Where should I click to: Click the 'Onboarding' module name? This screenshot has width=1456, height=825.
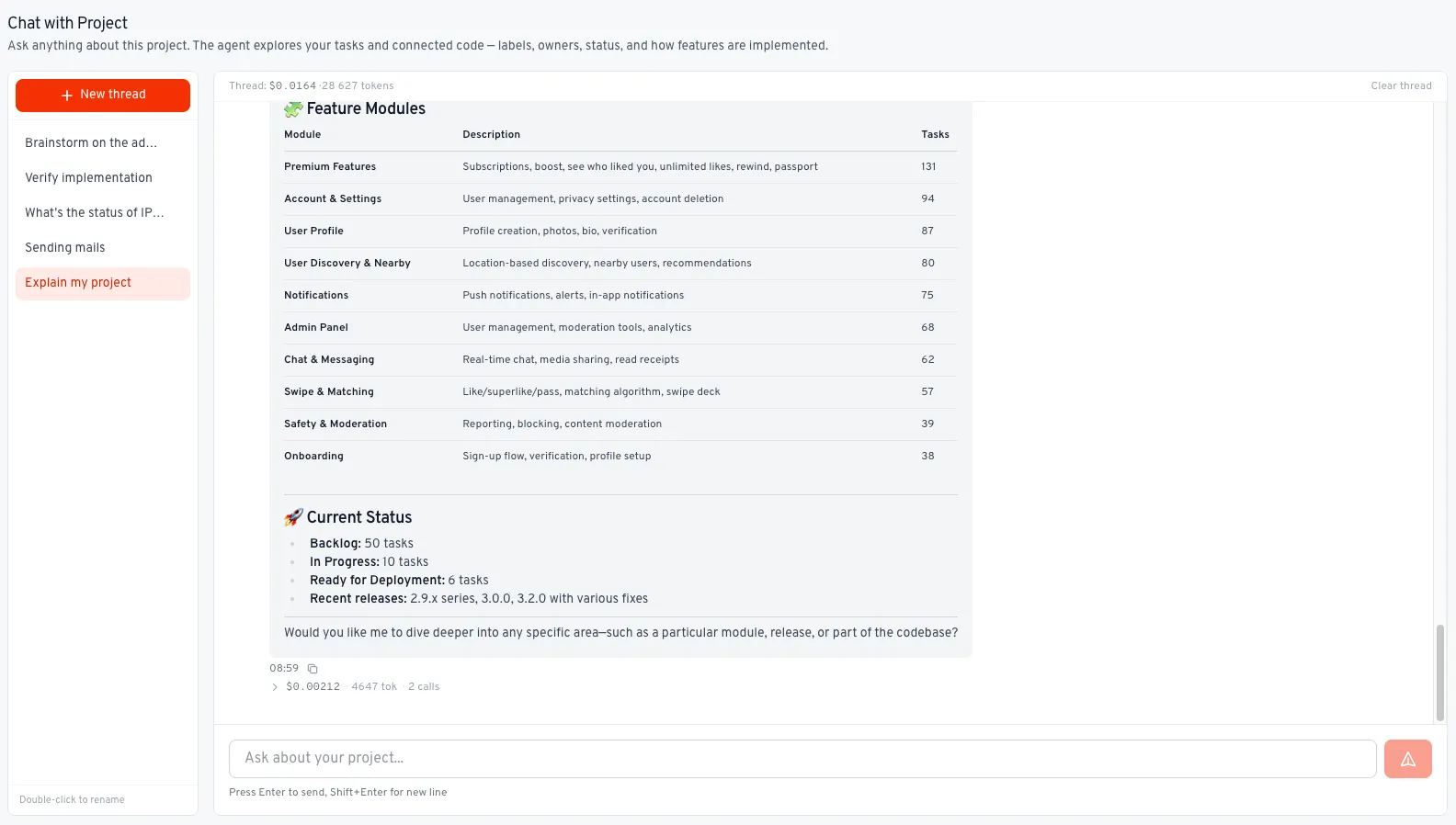click(313, 457)
